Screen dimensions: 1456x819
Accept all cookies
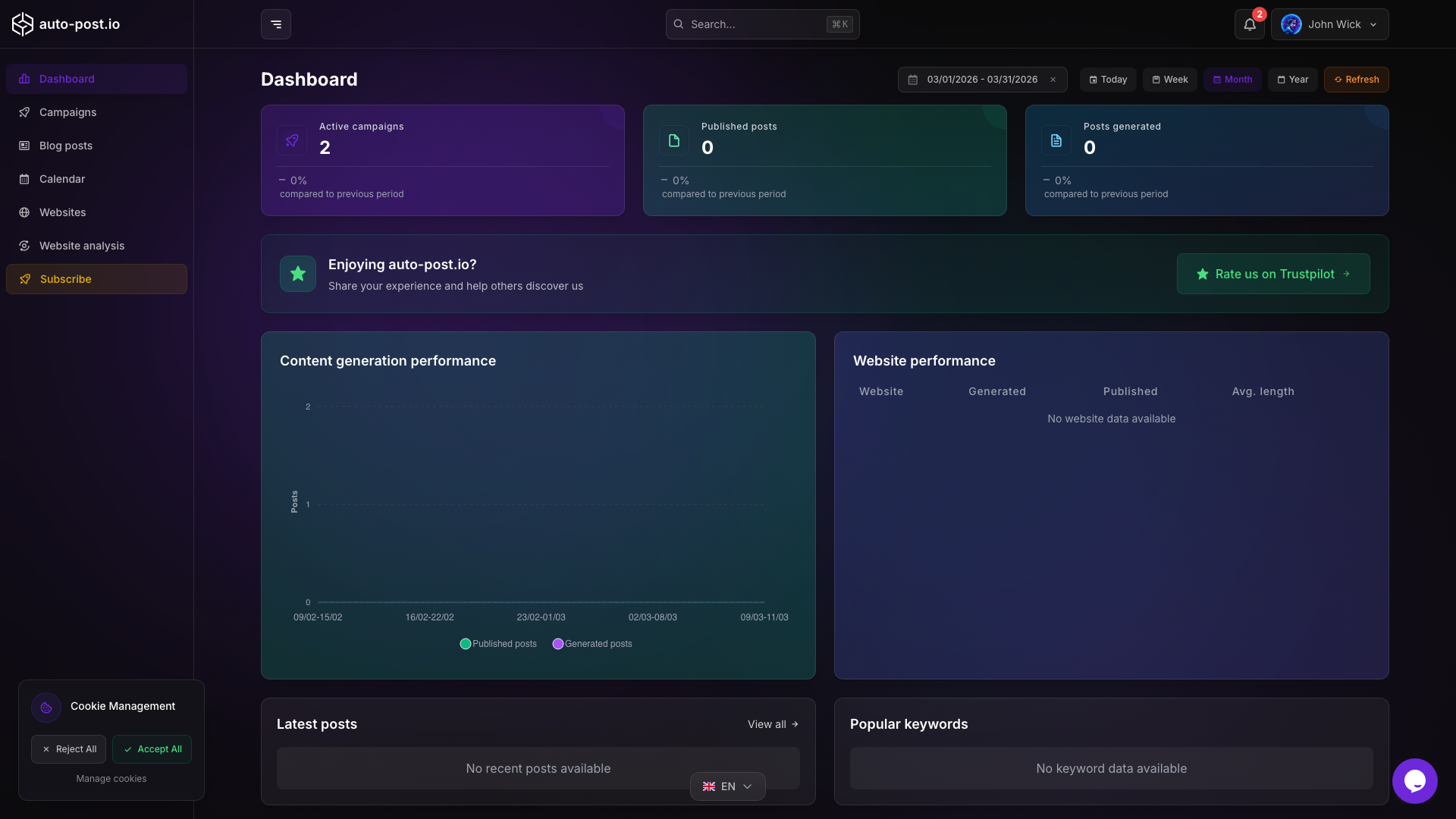click(x=152, y=748)
